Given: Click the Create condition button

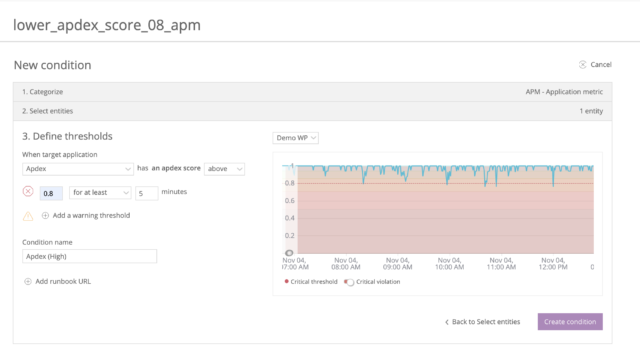Looking at the screenshot, I should (570, 322).
